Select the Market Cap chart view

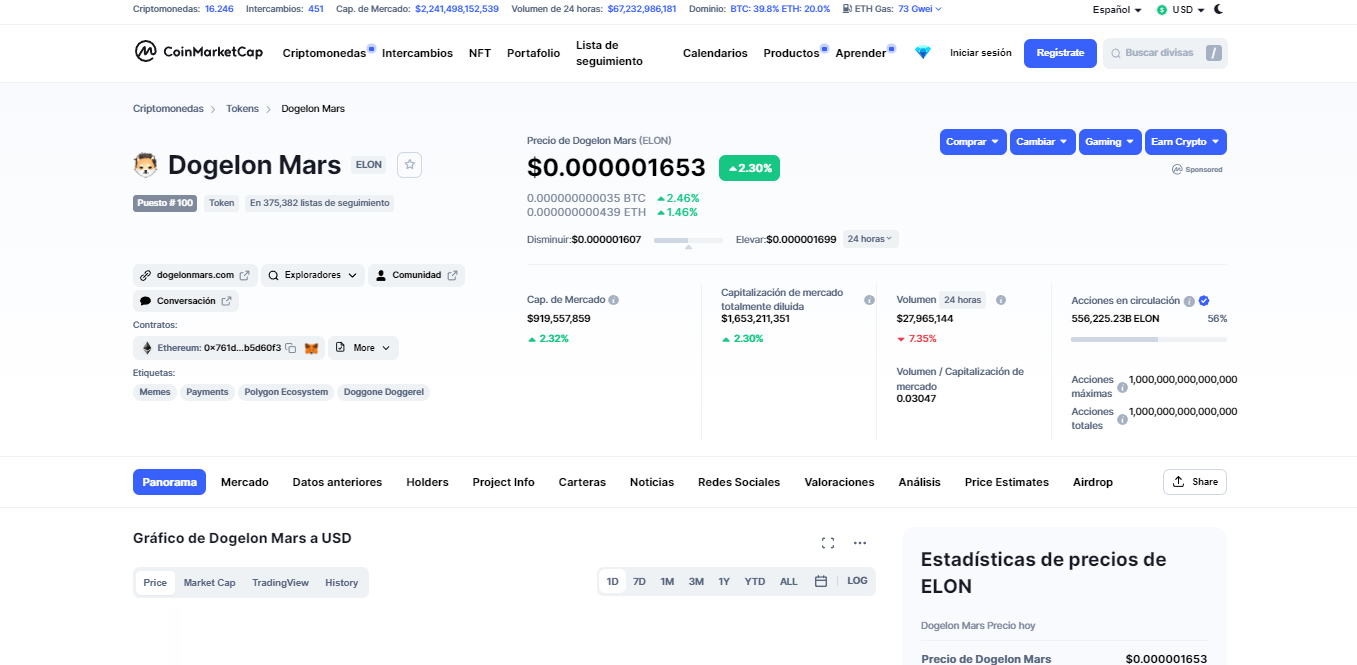point(209,583)
